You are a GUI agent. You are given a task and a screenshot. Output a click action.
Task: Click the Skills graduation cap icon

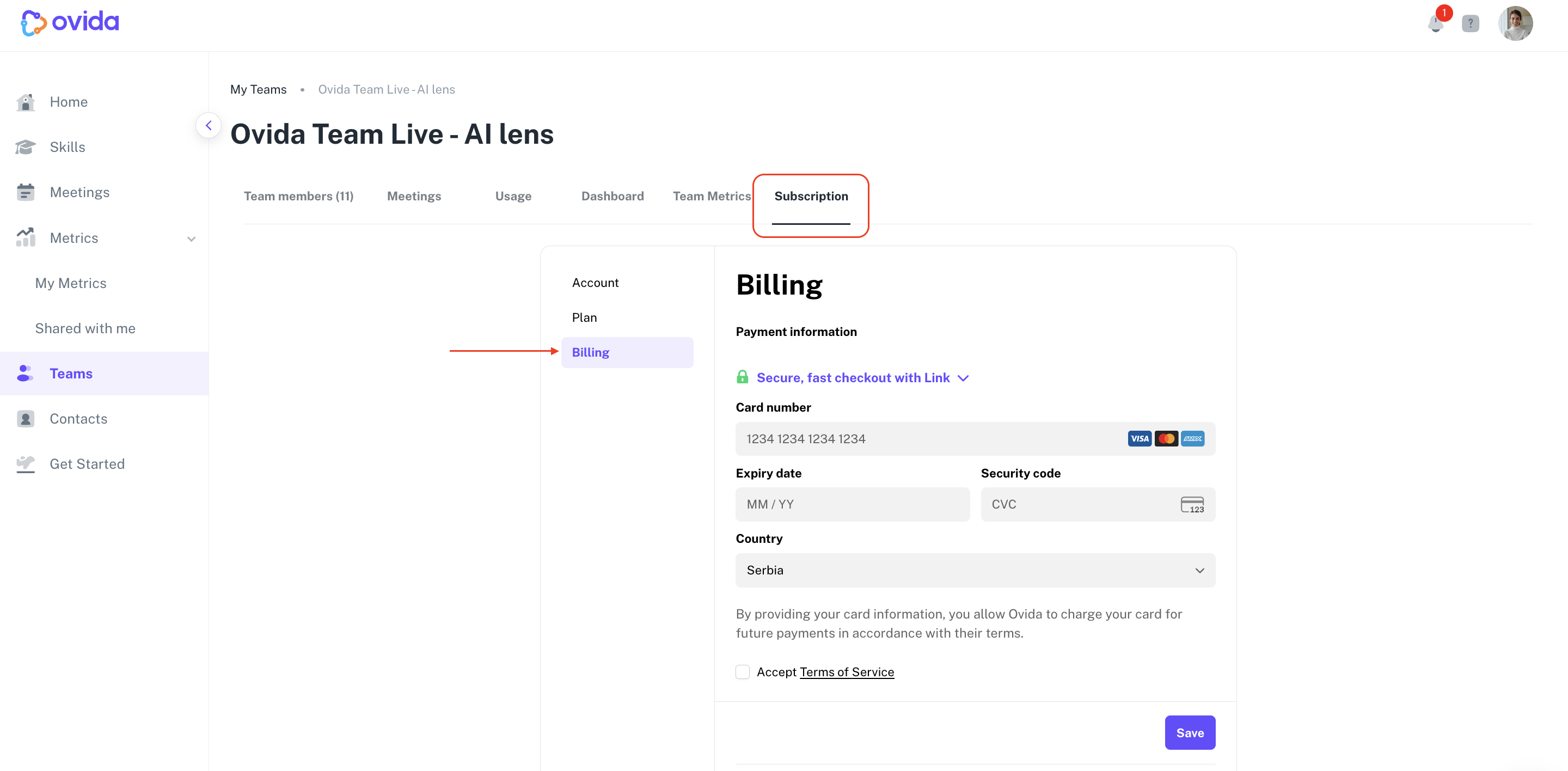pos(26,147)
